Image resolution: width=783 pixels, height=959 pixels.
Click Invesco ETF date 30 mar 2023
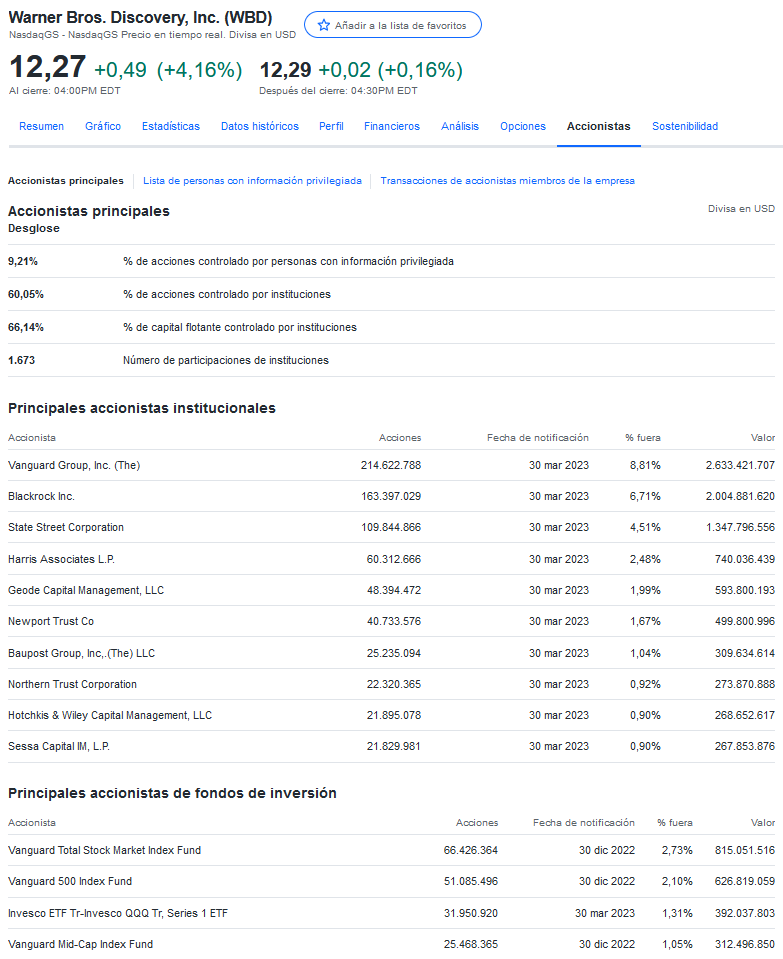click(x=605, y=913)
